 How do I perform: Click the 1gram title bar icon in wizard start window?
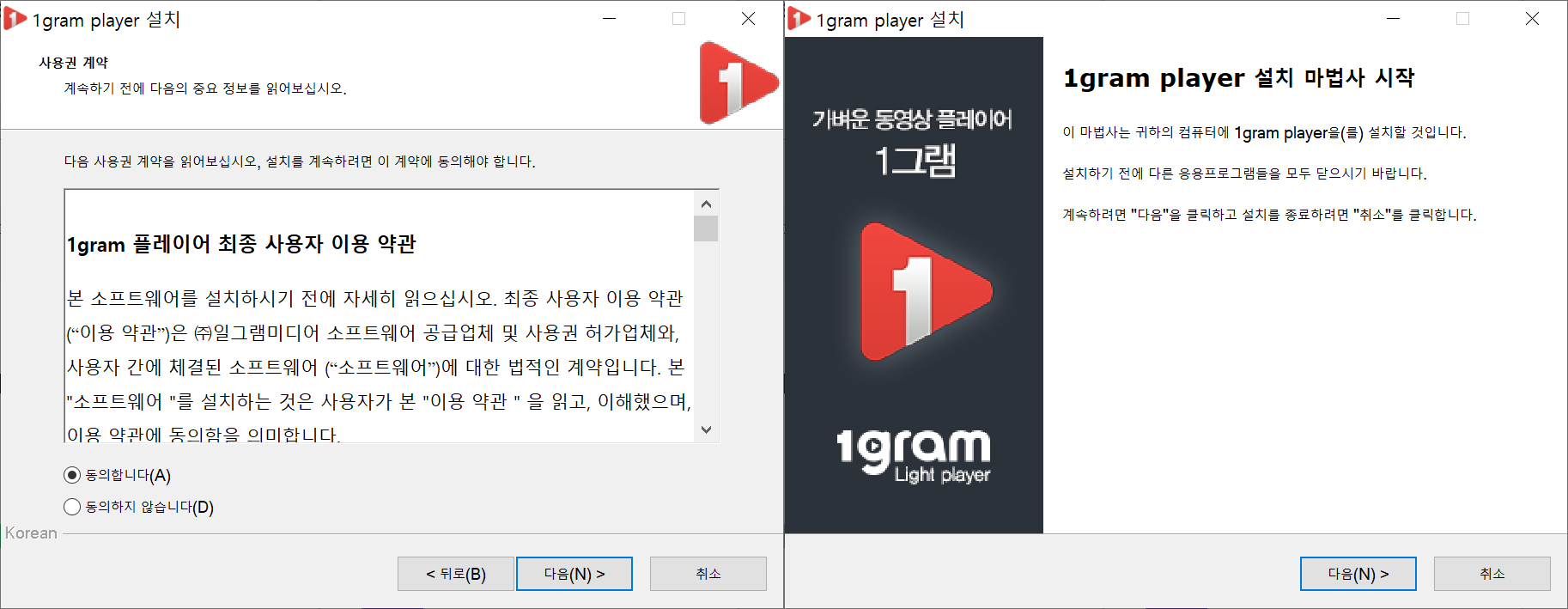tap(799, 19)
